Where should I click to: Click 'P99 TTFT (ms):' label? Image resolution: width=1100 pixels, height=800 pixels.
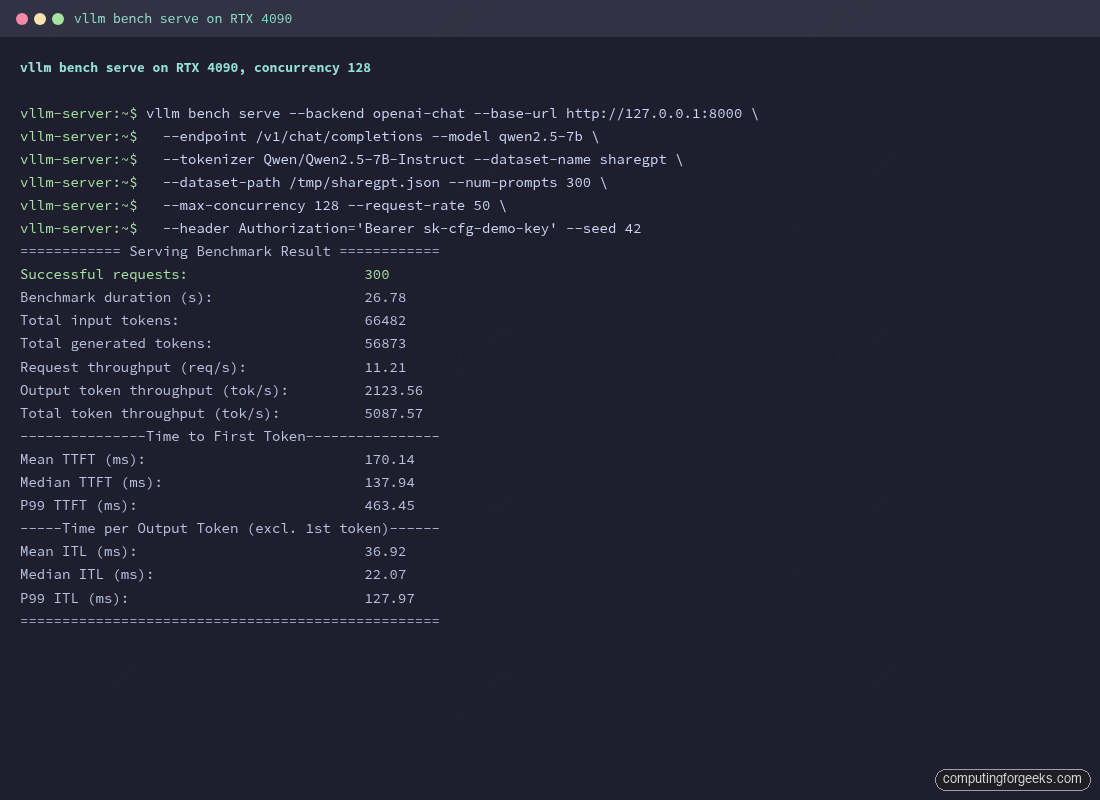point(78,506)
